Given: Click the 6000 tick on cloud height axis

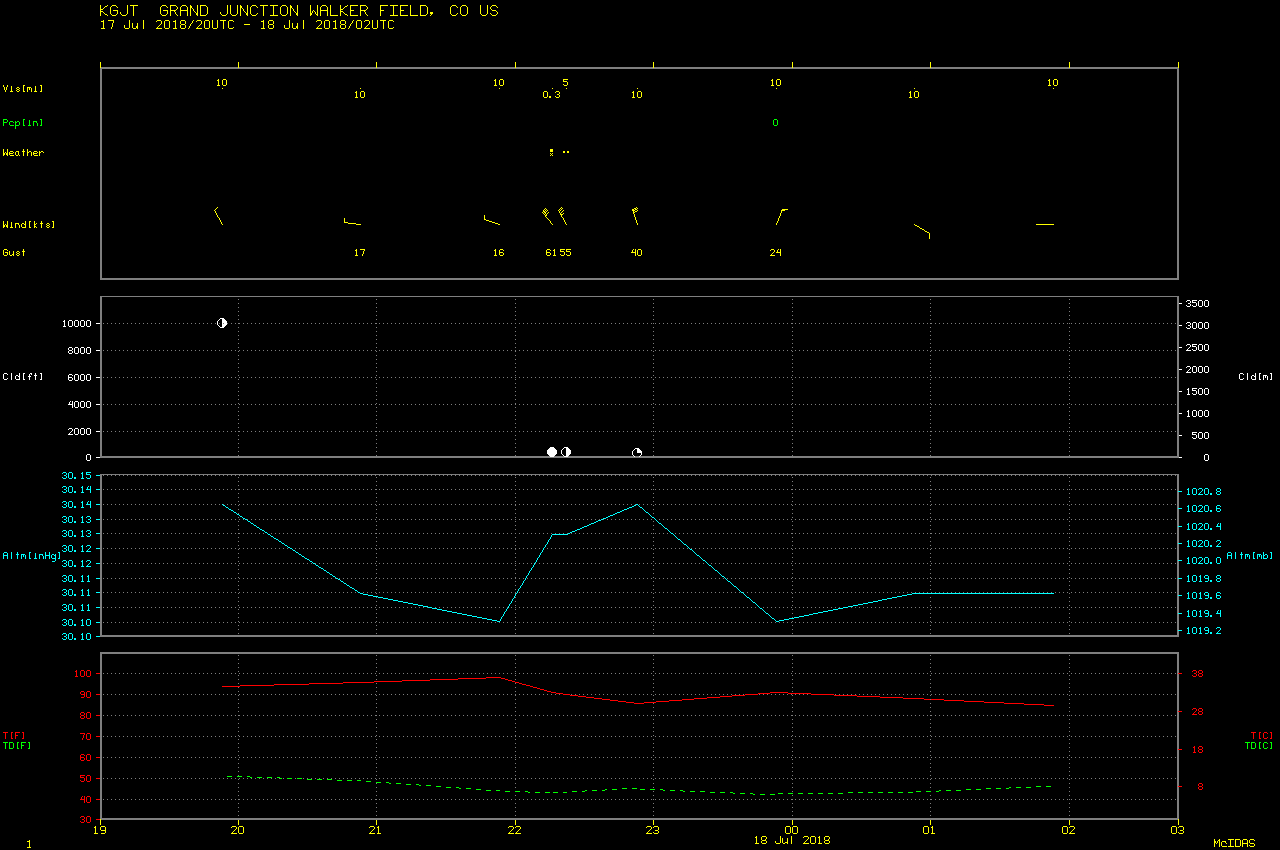Looking at the screenshot, I should 80,378.
